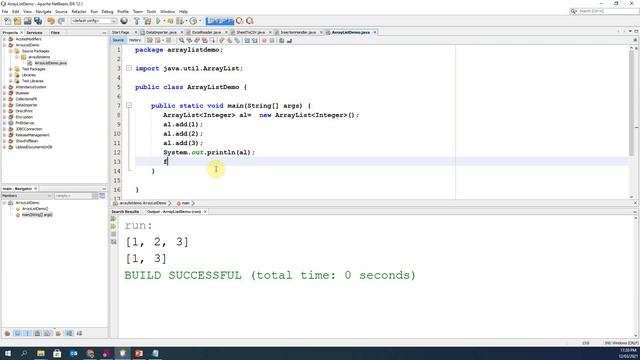The image size is (640, 360).
Task: Click the Stop icon in Output sidebar
Action: (113, 234)
